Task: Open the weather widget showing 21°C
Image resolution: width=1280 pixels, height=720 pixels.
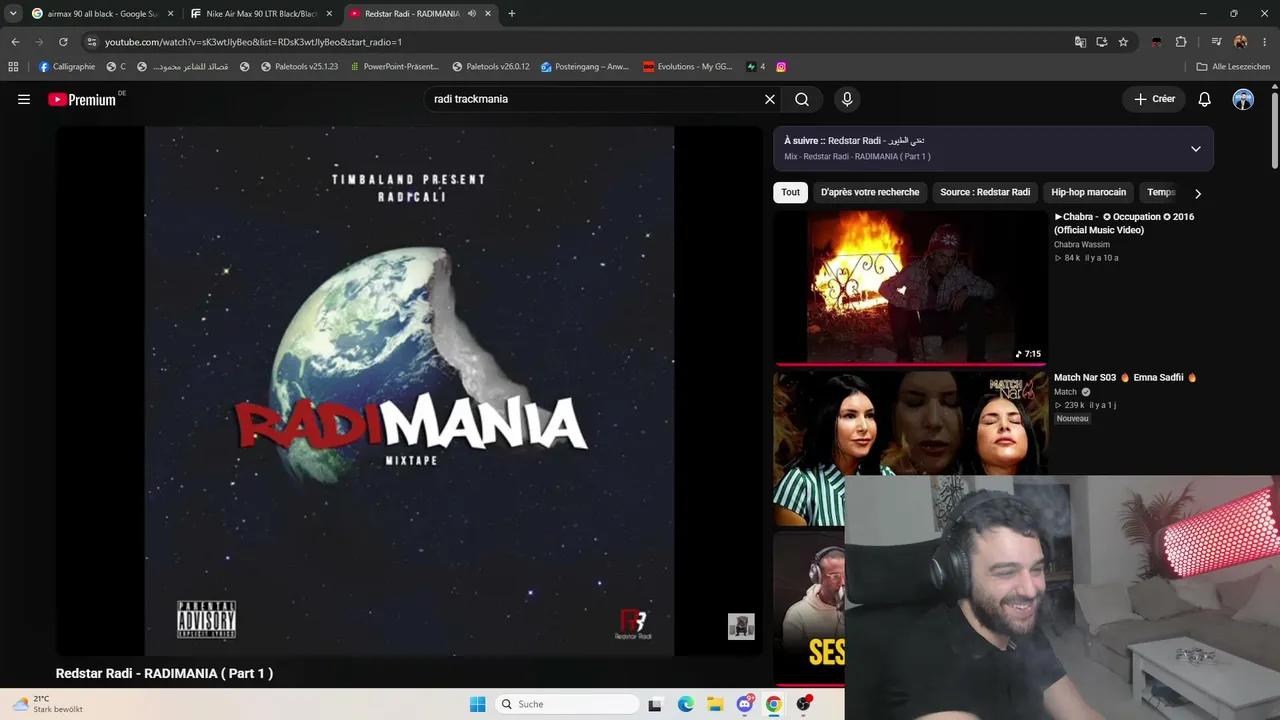Action: (x=47, y=704)
